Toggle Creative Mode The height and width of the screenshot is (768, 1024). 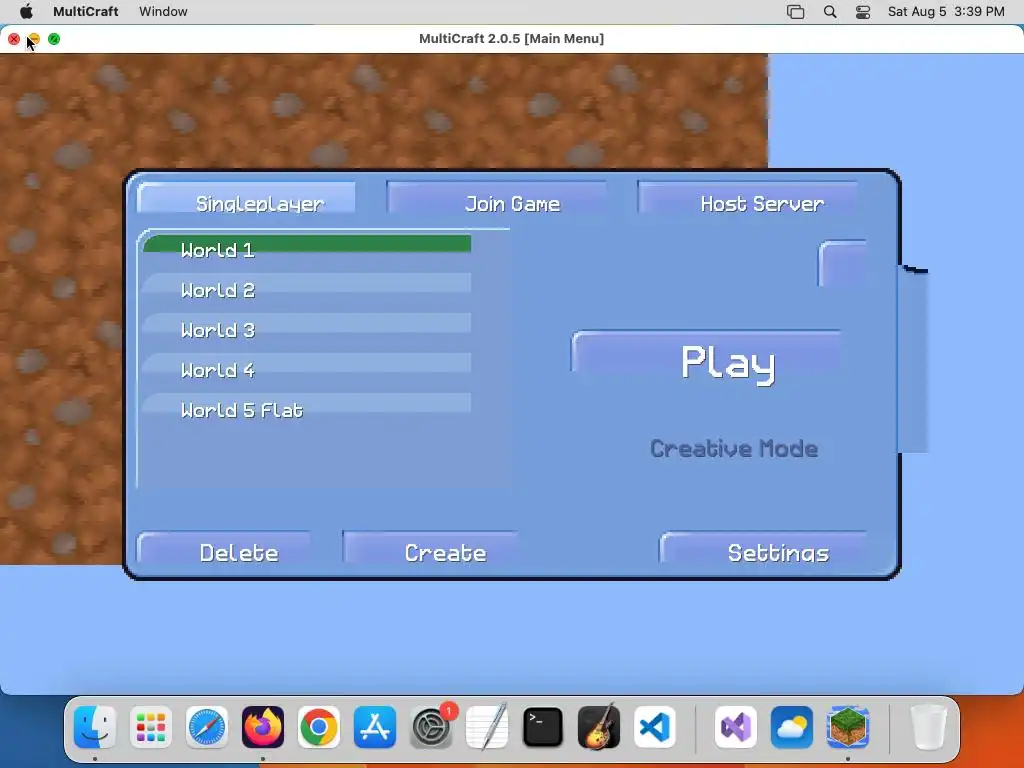(x=733, y=449)
